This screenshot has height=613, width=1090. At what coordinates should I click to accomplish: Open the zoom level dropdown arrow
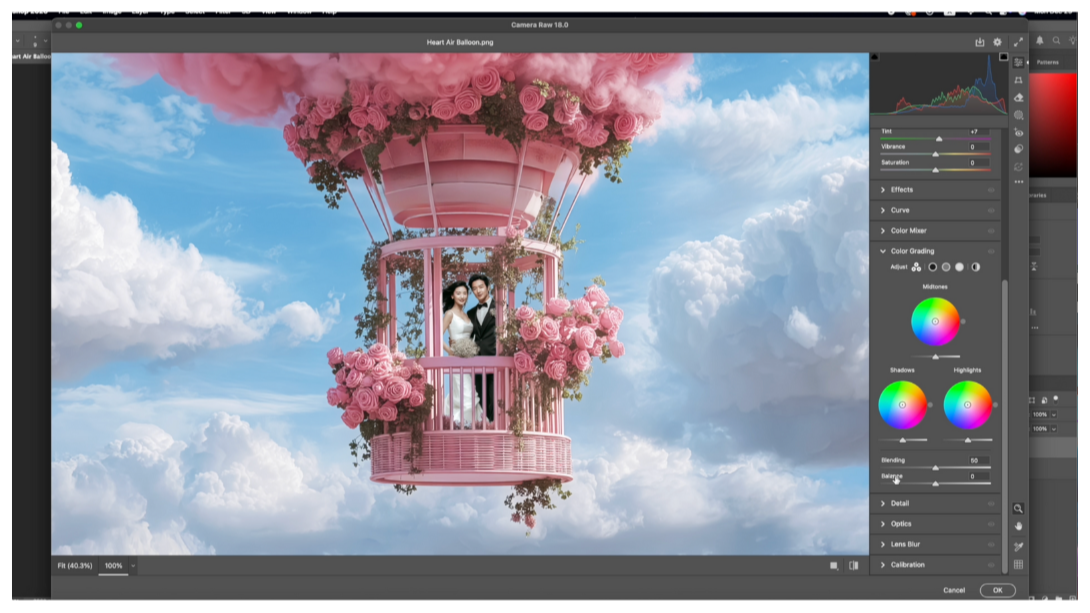[x=133, y=566]
